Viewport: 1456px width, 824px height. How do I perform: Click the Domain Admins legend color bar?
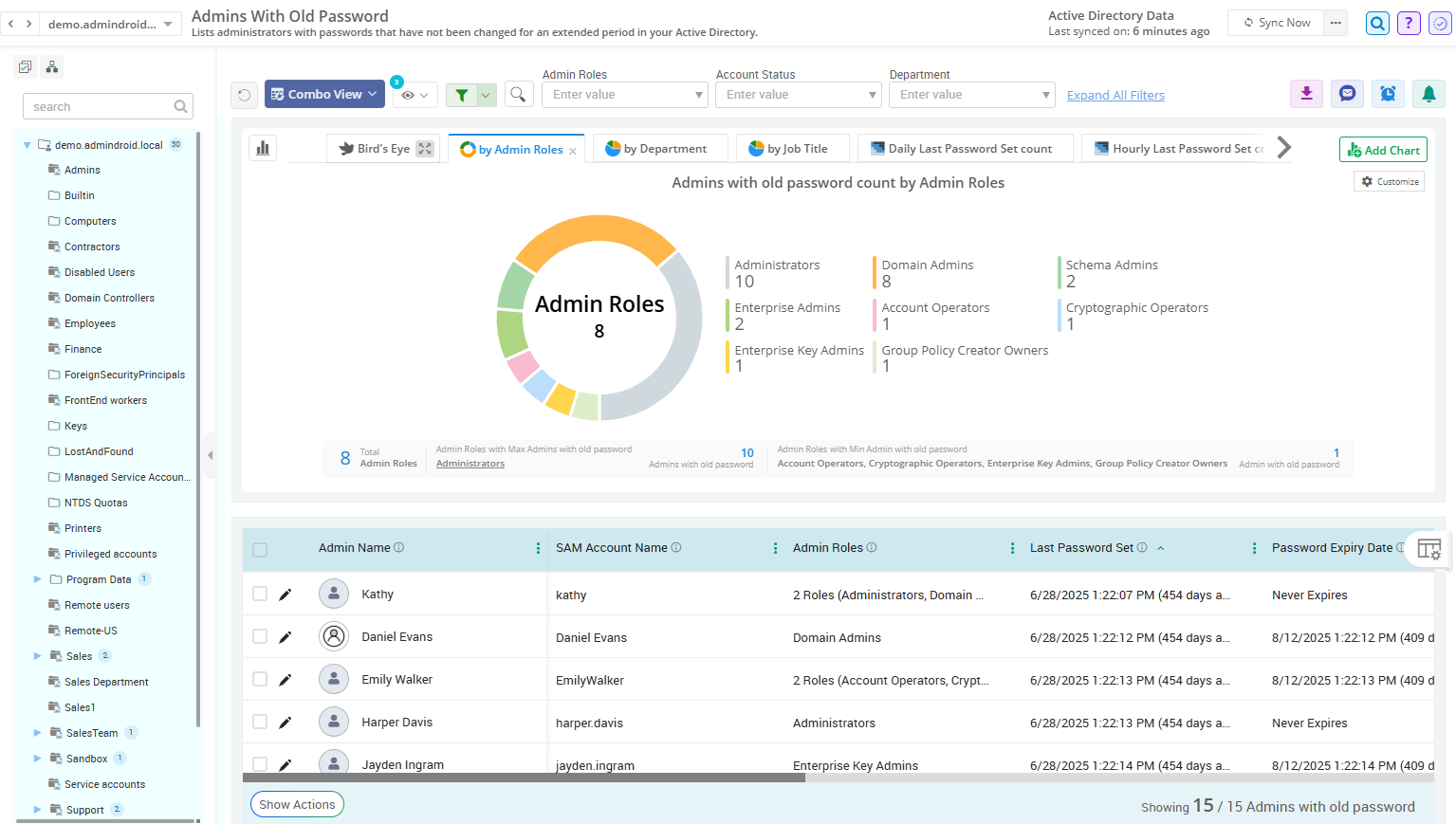tap(875, 273)
